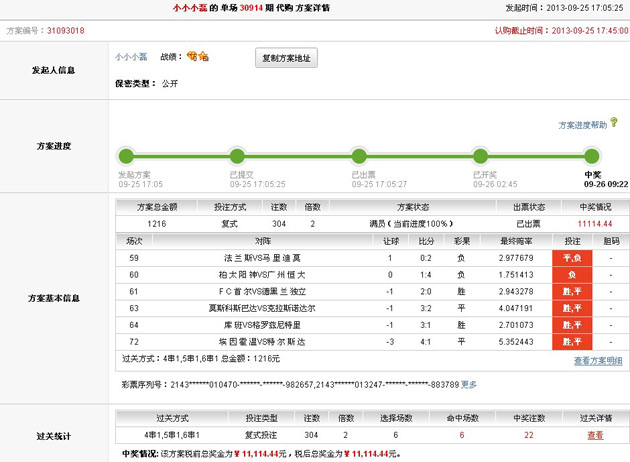Viewport: 630px width, 462px height.
Task: Click the 中奖 final progress node circle
Action: pyautogui.click(x=591, y=155)
